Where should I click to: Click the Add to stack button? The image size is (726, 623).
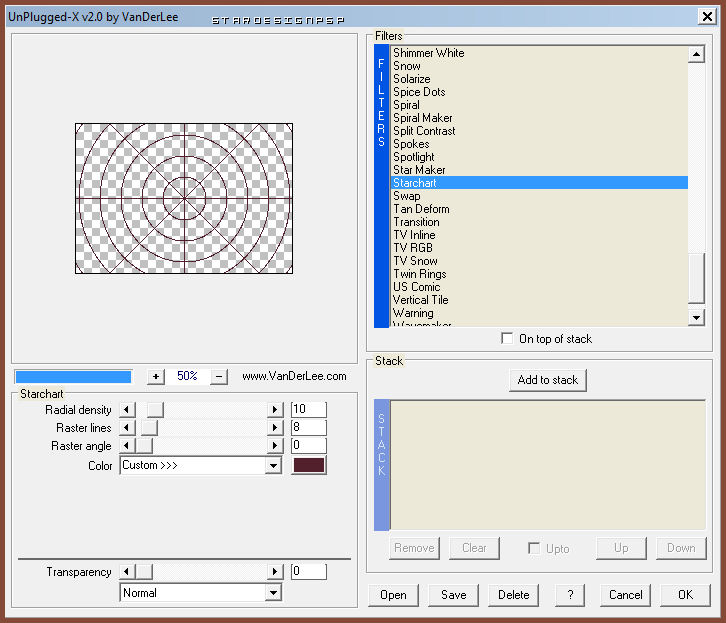(547, 380)
